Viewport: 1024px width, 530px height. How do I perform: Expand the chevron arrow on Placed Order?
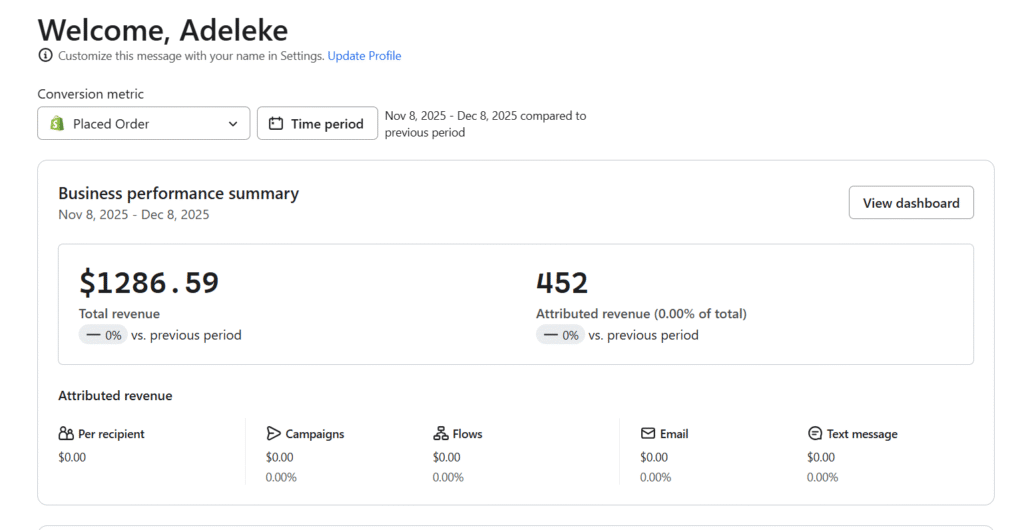tap(233, 124)
